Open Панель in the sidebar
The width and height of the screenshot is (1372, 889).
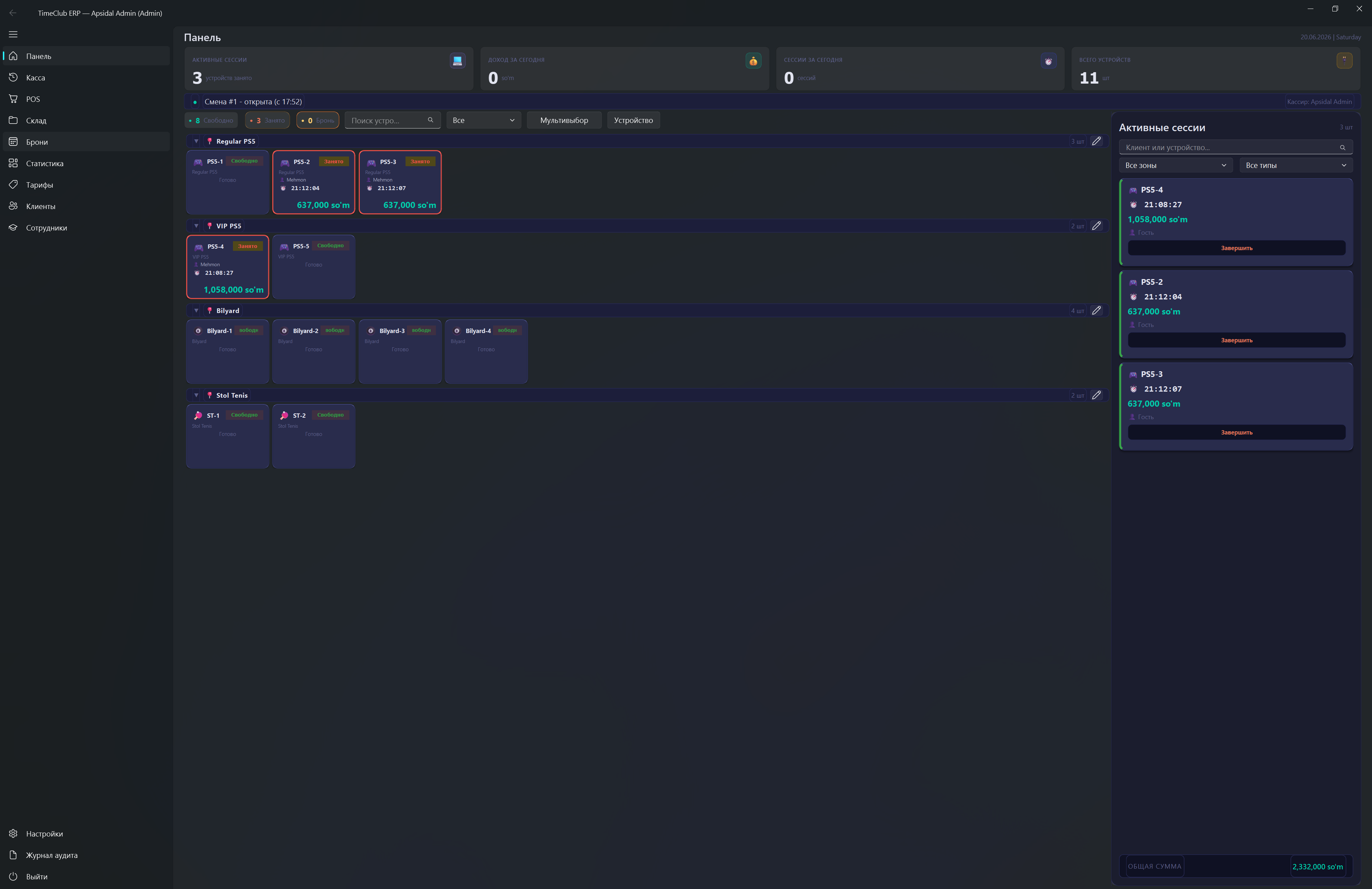click(x=86, y=56)
